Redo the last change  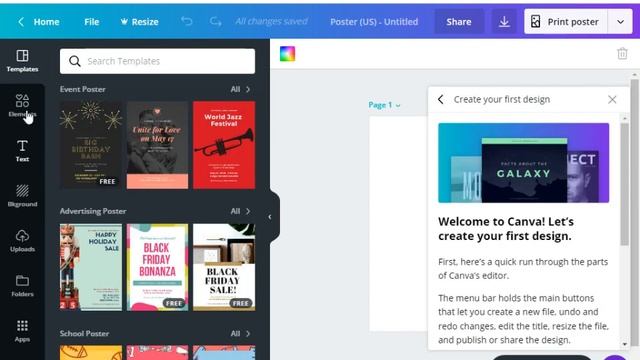pos(216,21)
